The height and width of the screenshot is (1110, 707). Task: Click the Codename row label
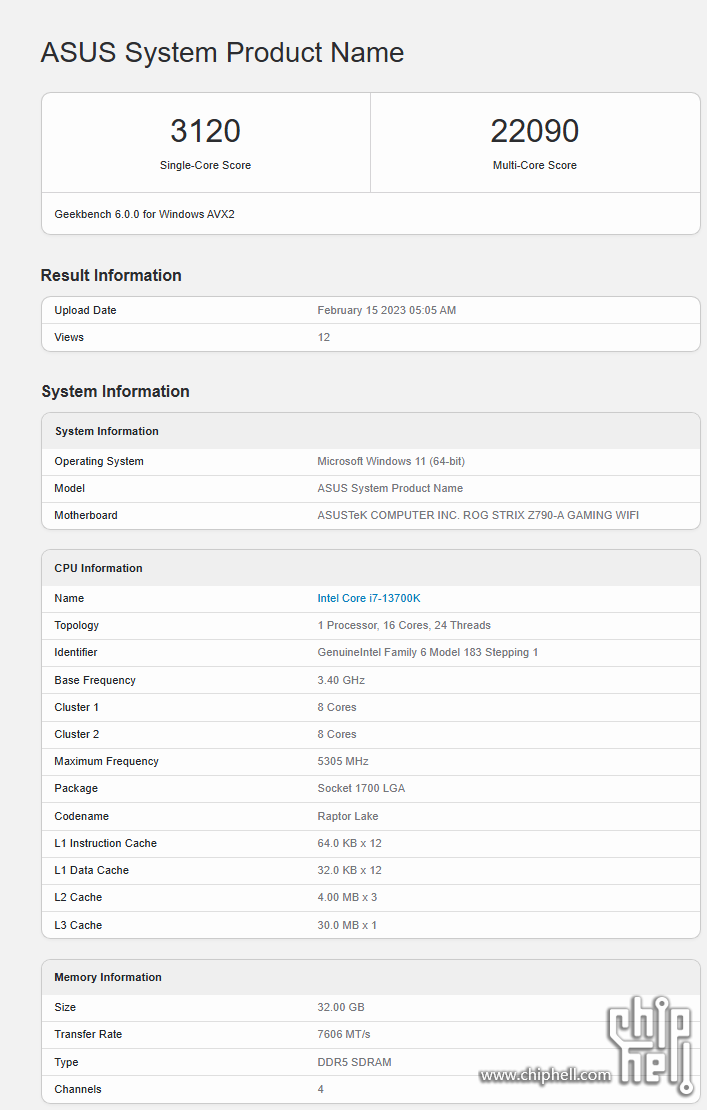[x=81, y=816]
